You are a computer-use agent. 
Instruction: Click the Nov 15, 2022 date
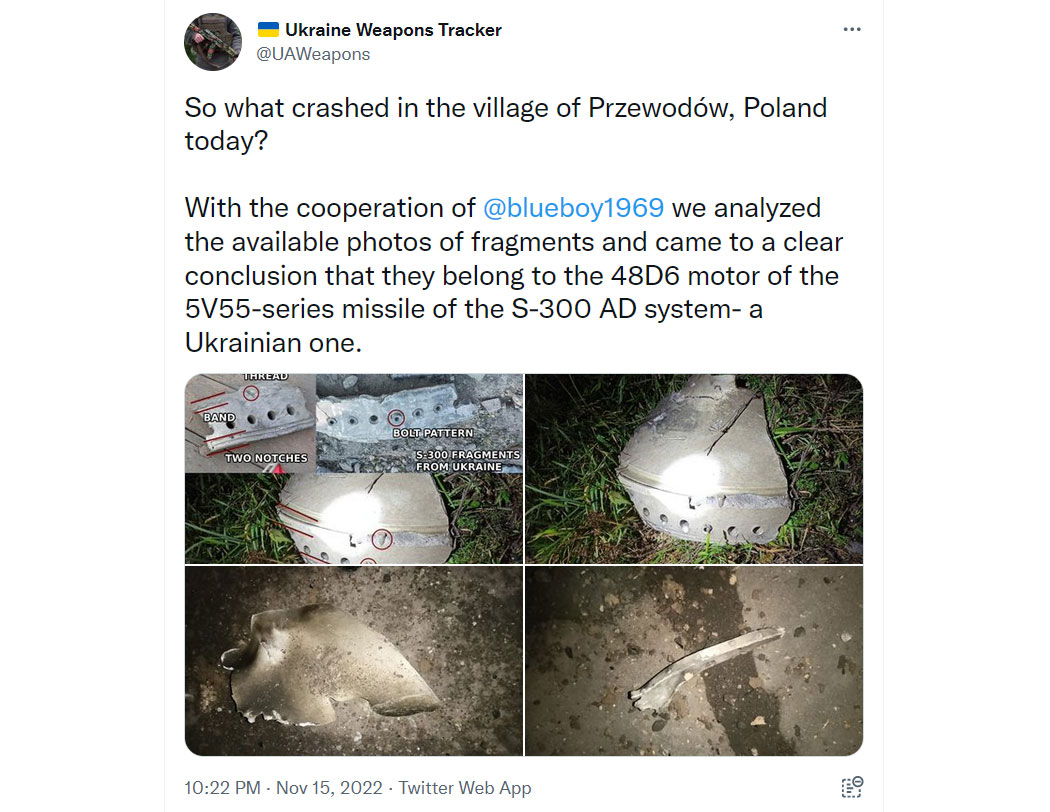(x=329, y=788)
